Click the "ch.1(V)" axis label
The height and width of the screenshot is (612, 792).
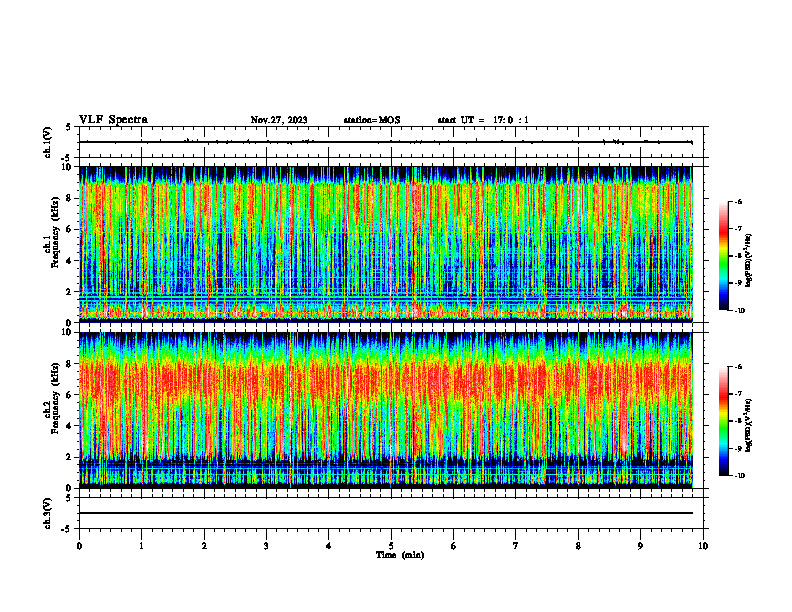[x=47, y=142]
